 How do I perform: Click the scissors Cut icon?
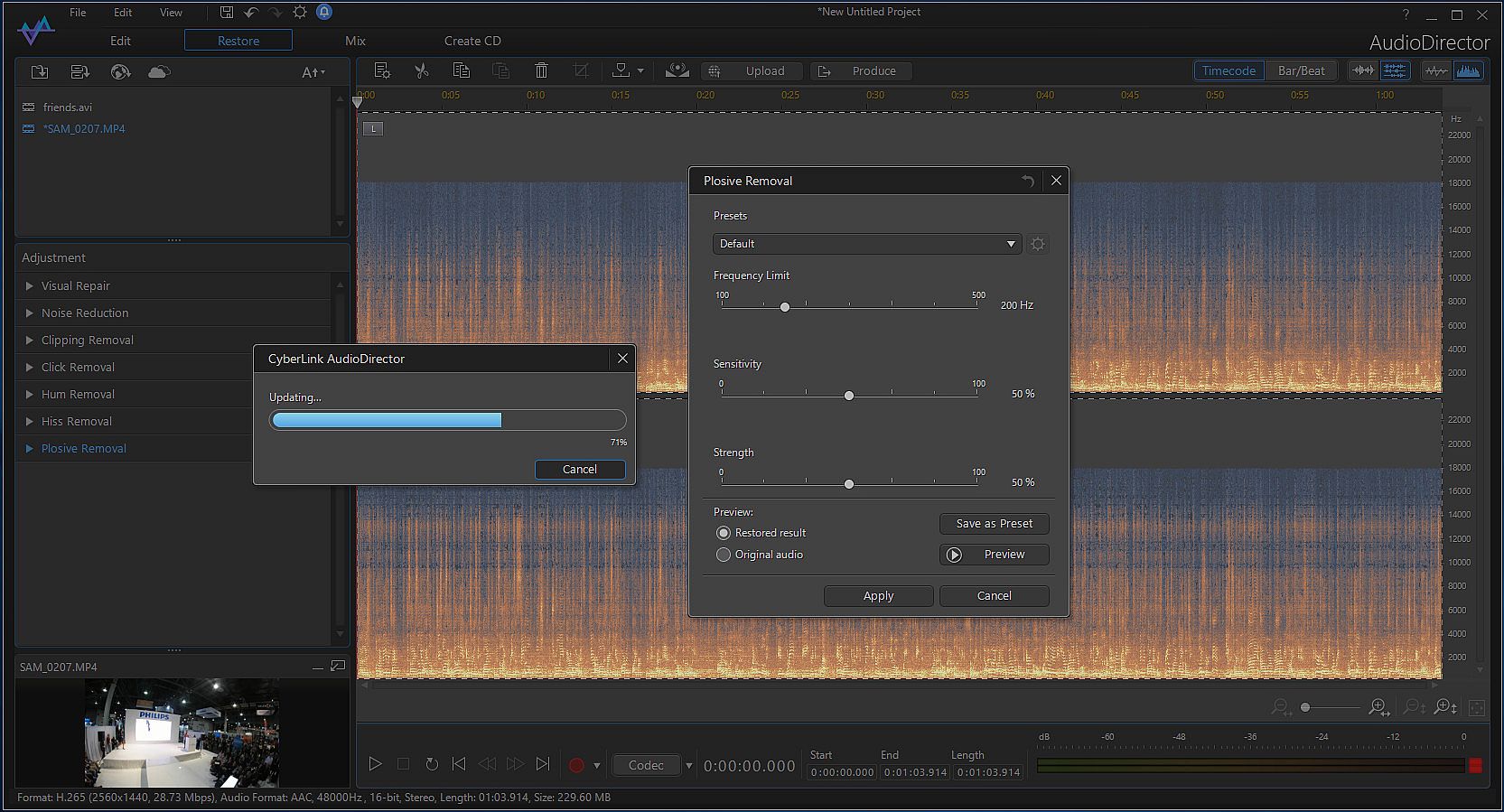421,71
